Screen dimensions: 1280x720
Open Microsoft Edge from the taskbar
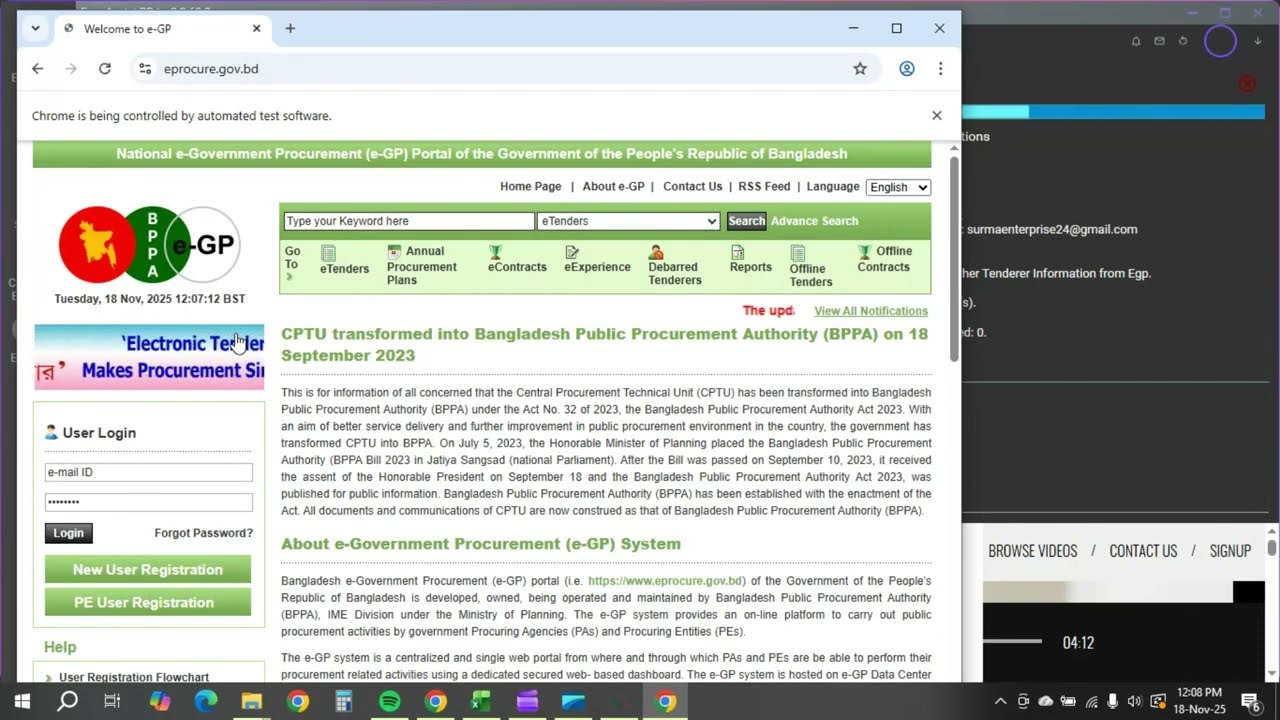[205, 701]
